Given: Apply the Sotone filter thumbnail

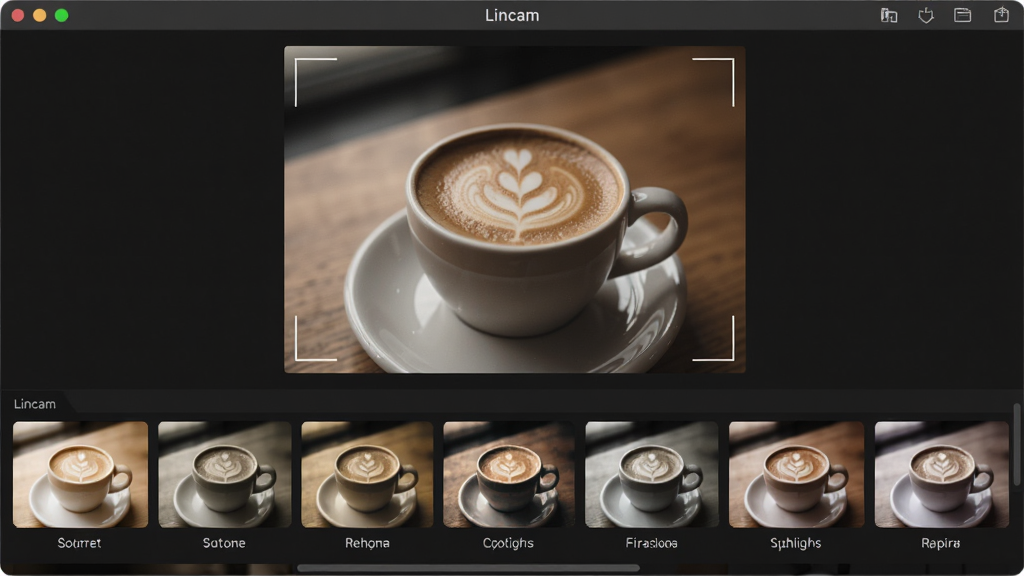Looking at the screenshot, I should [225, 474].
